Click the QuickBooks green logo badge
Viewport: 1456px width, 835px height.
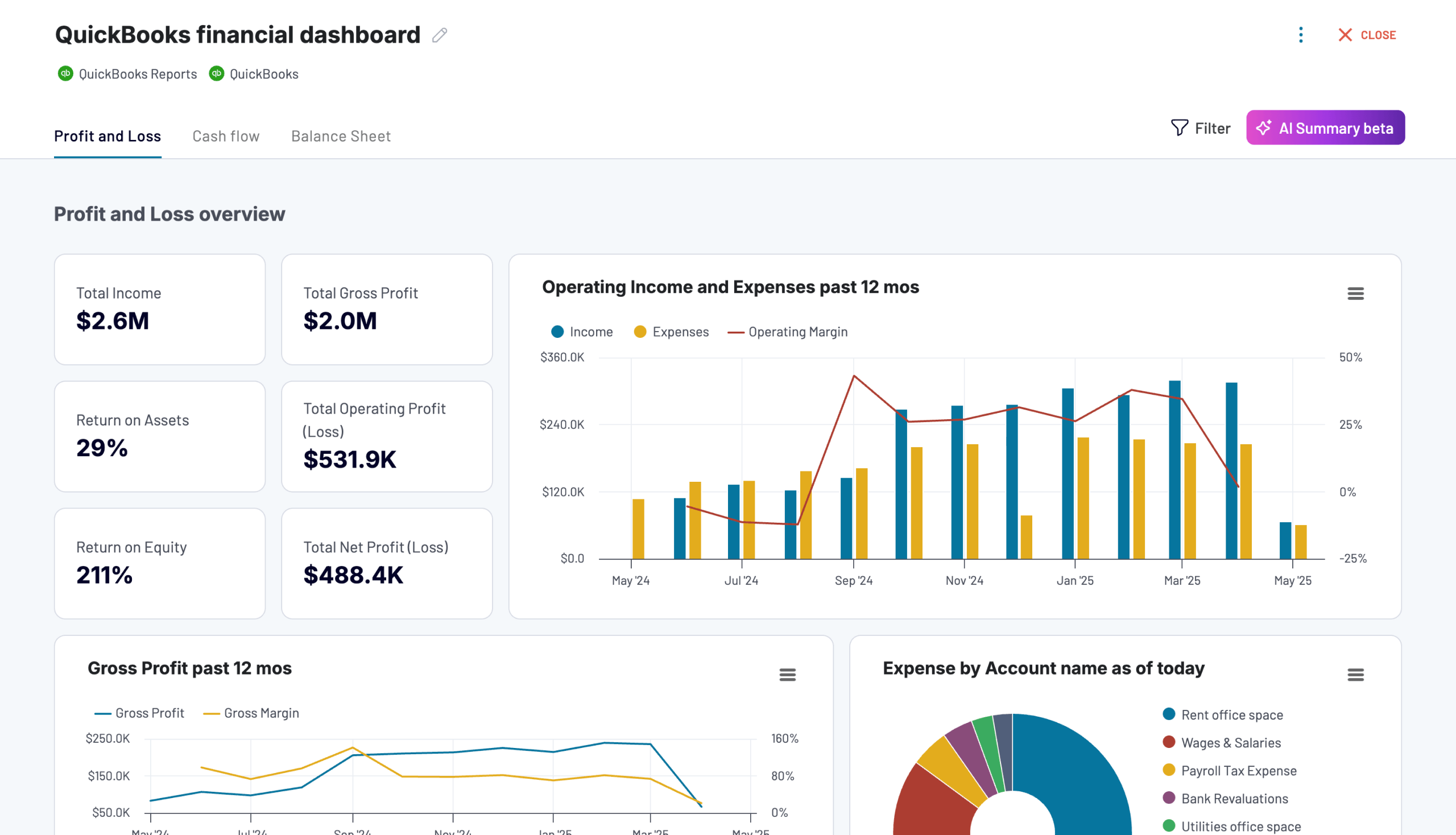tap(216, 73)
